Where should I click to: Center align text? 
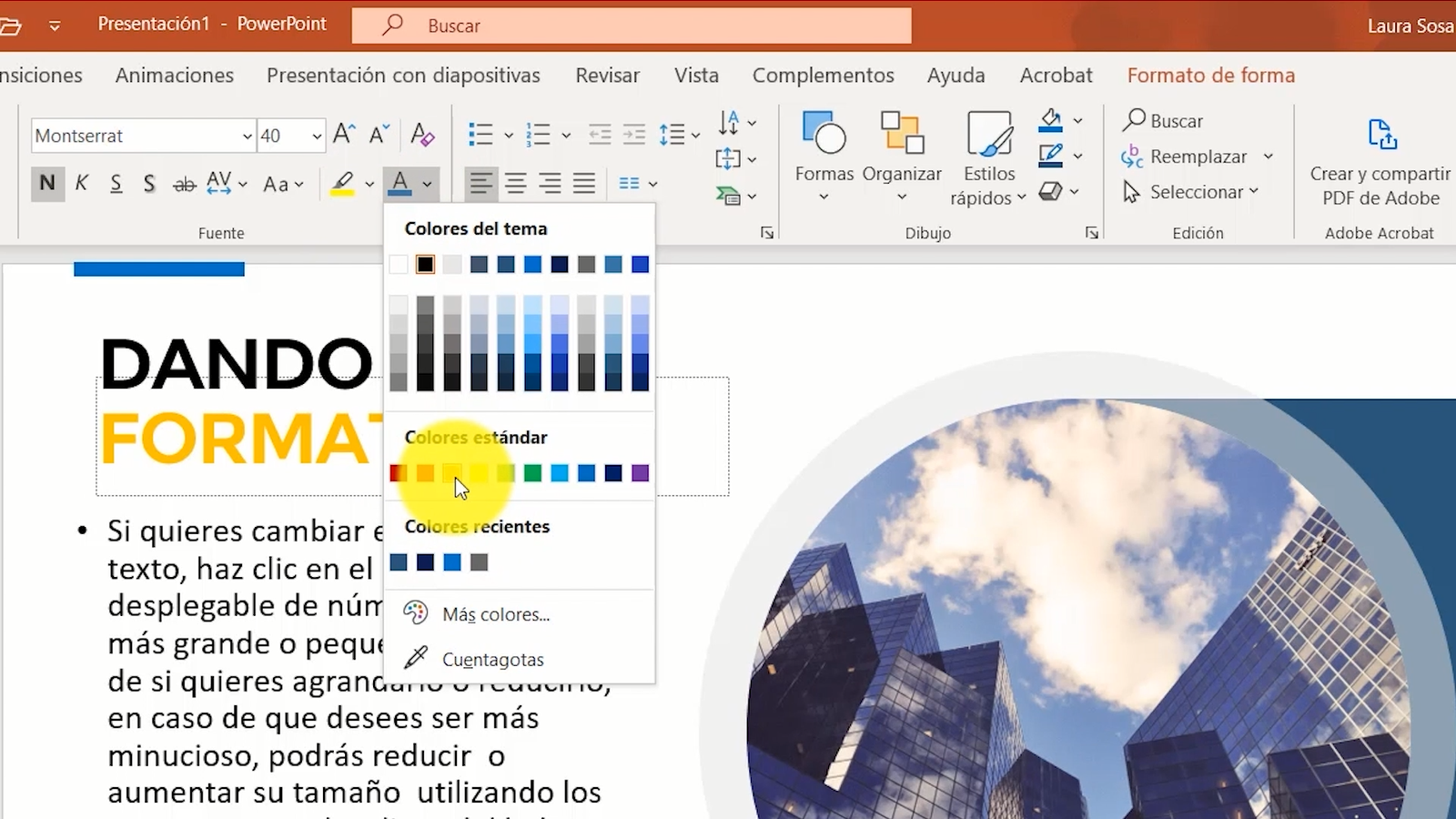(516, 184)
